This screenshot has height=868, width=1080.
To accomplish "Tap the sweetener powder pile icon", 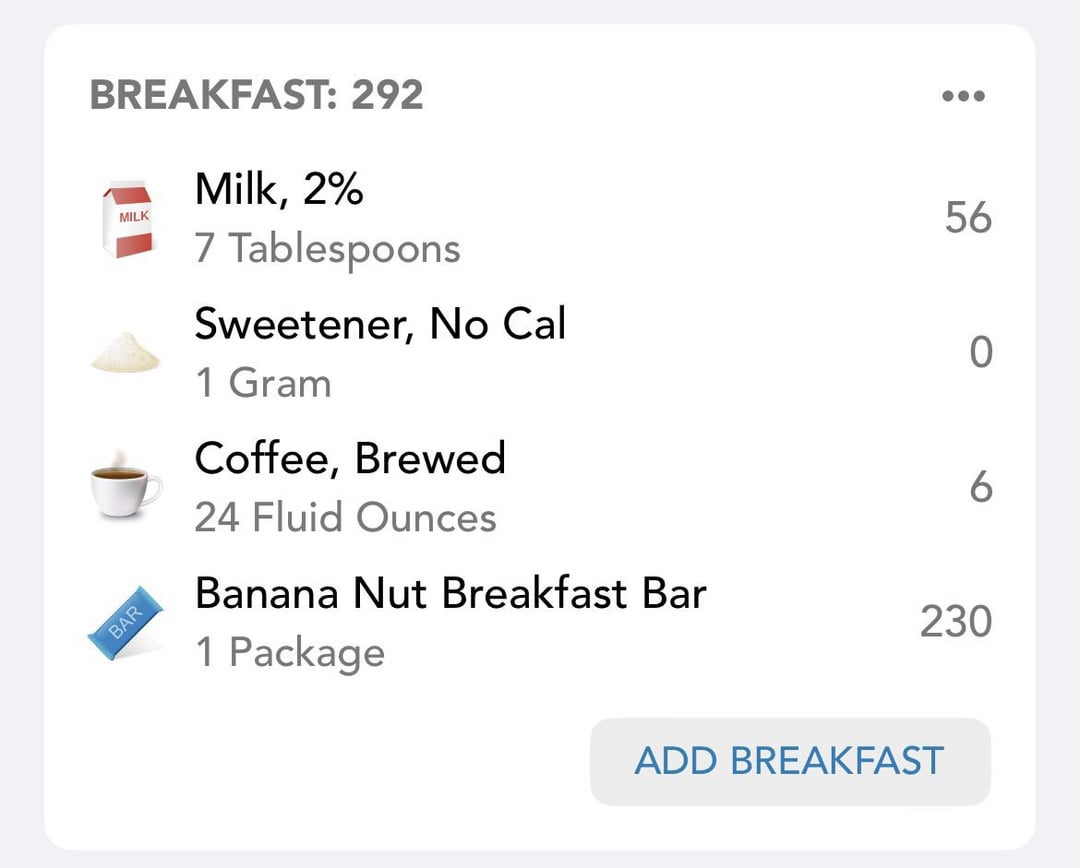I will pos(125,352).
